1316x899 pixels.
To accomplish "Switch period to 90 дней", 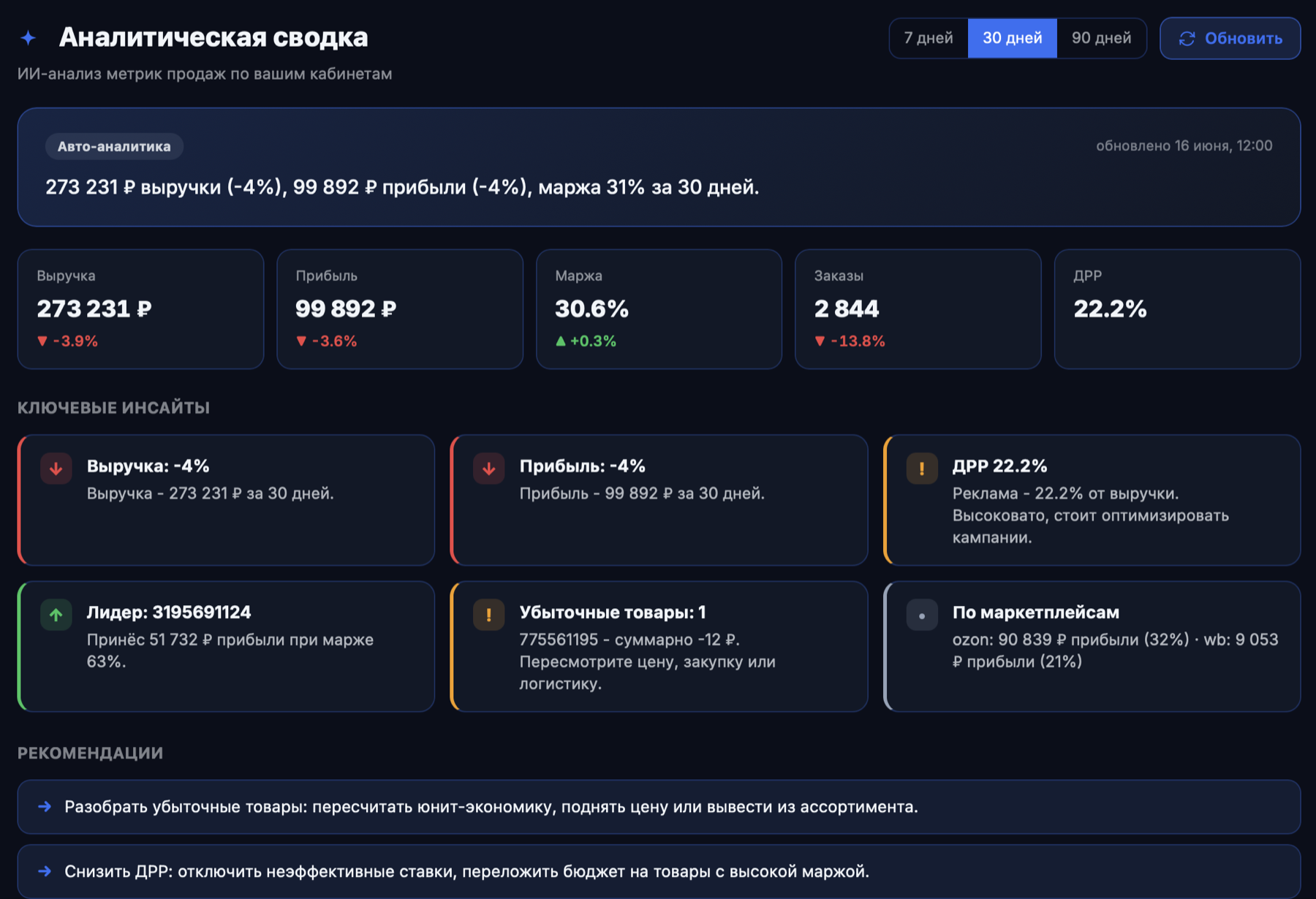I will [1102, 38].
